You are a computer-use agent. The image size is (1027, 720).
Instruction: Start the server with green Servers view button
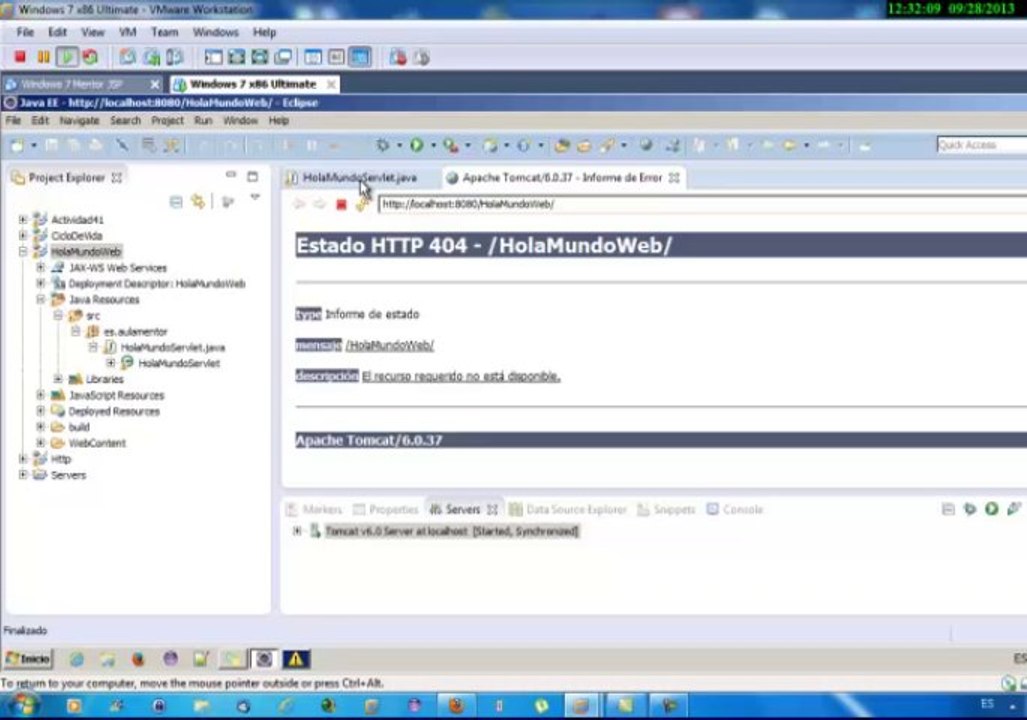992,508
